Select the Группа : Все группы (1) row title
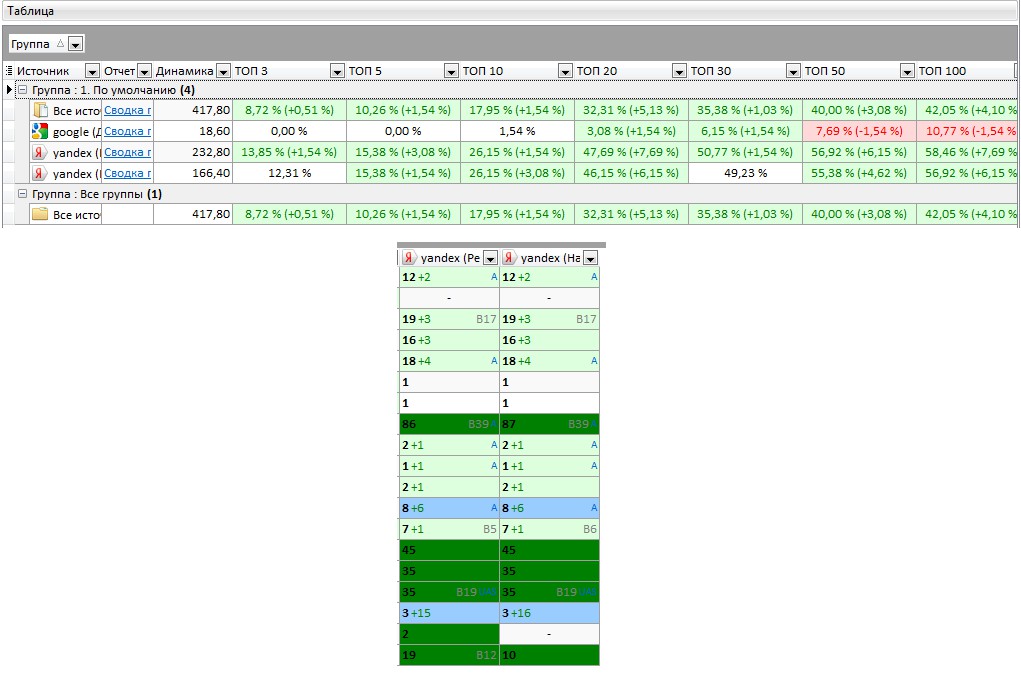This screenshot has width=1021, height=679. tap(97, 194)
